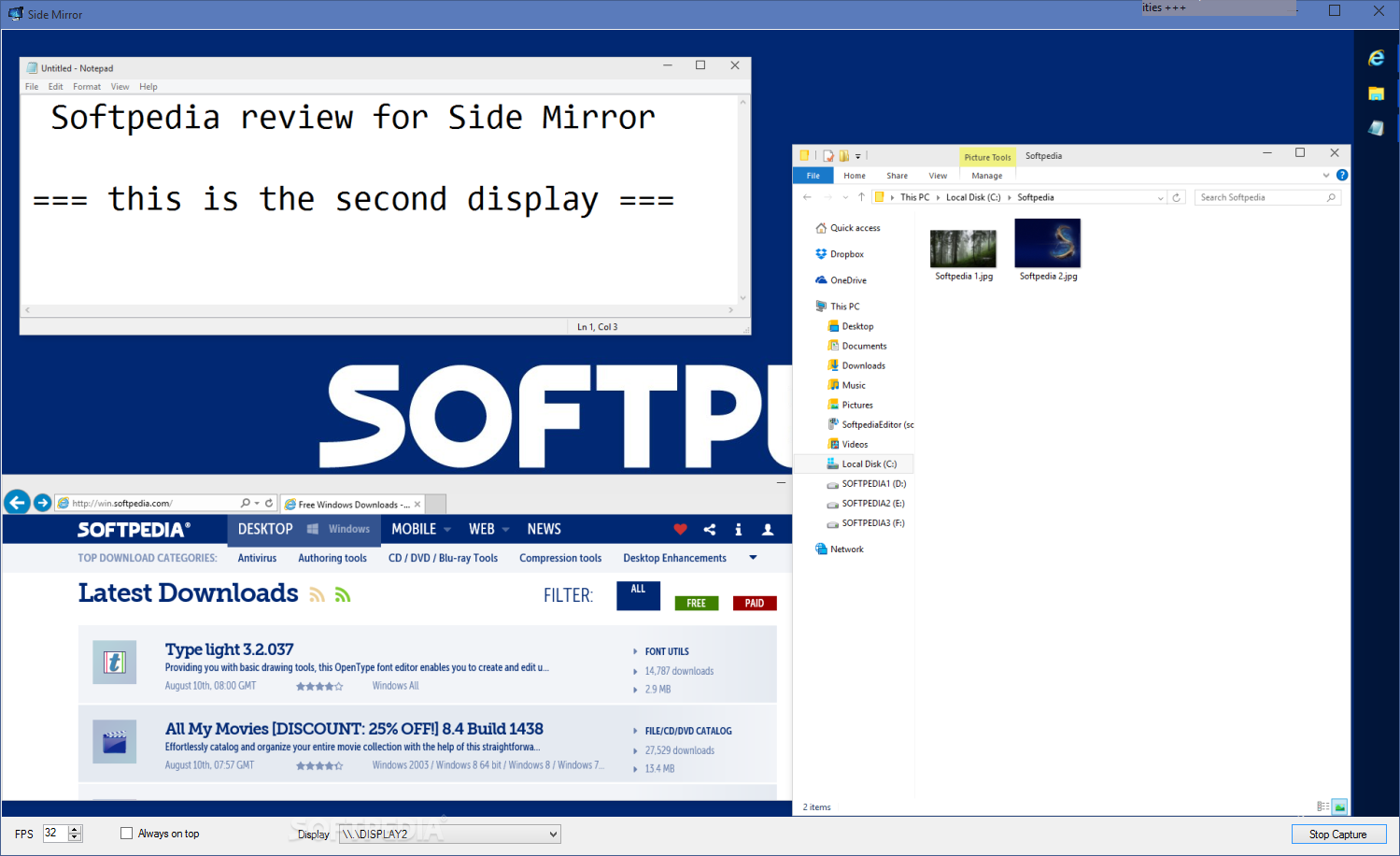
Task: Click the Stop Capture button
Action: coord(1338,834)
